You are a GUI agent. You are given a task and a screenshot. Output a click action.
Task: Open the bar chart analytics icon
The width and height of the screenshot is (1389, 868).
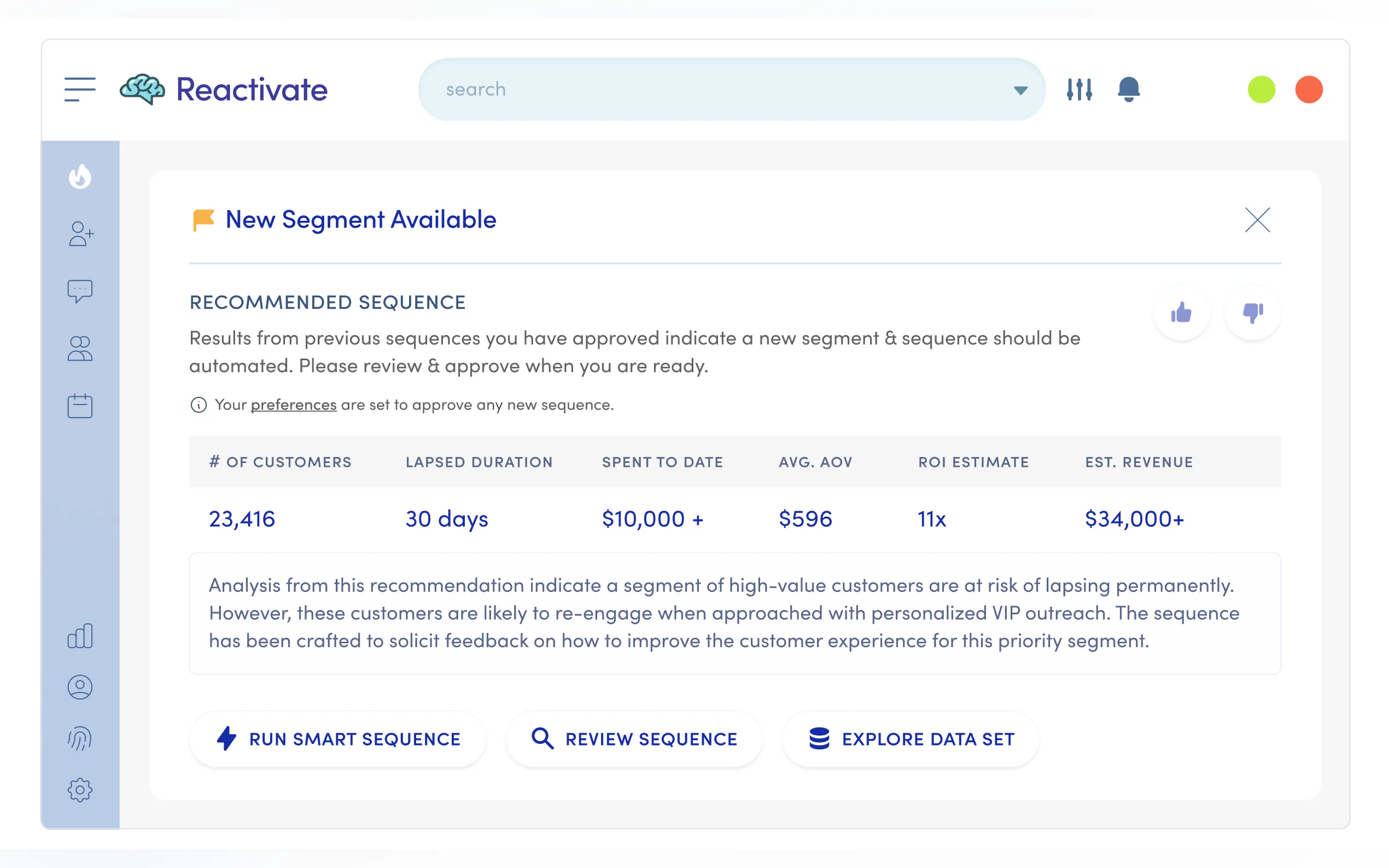(80, 636)
